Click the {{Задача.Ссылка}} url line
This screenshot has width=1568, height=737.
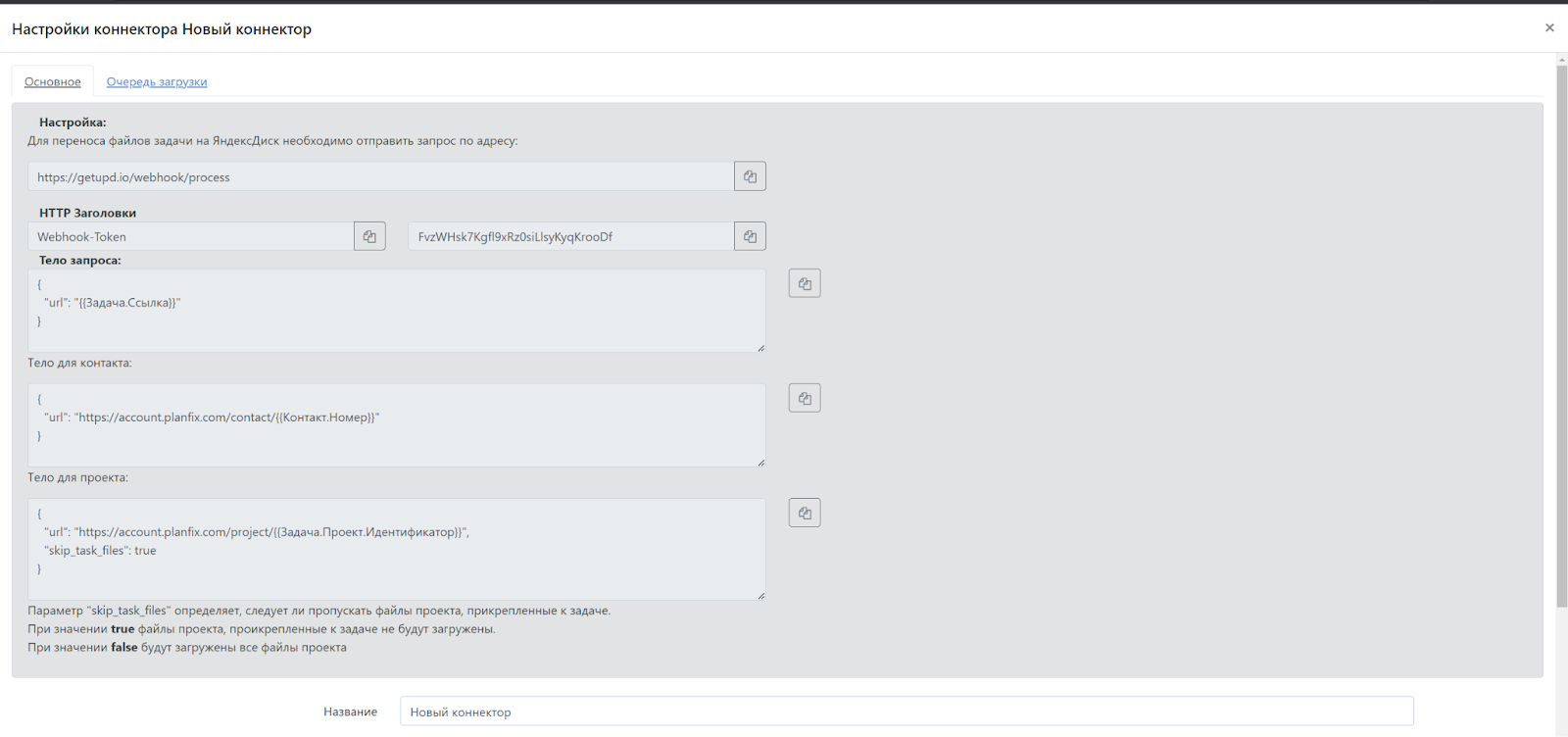point(112,302)
